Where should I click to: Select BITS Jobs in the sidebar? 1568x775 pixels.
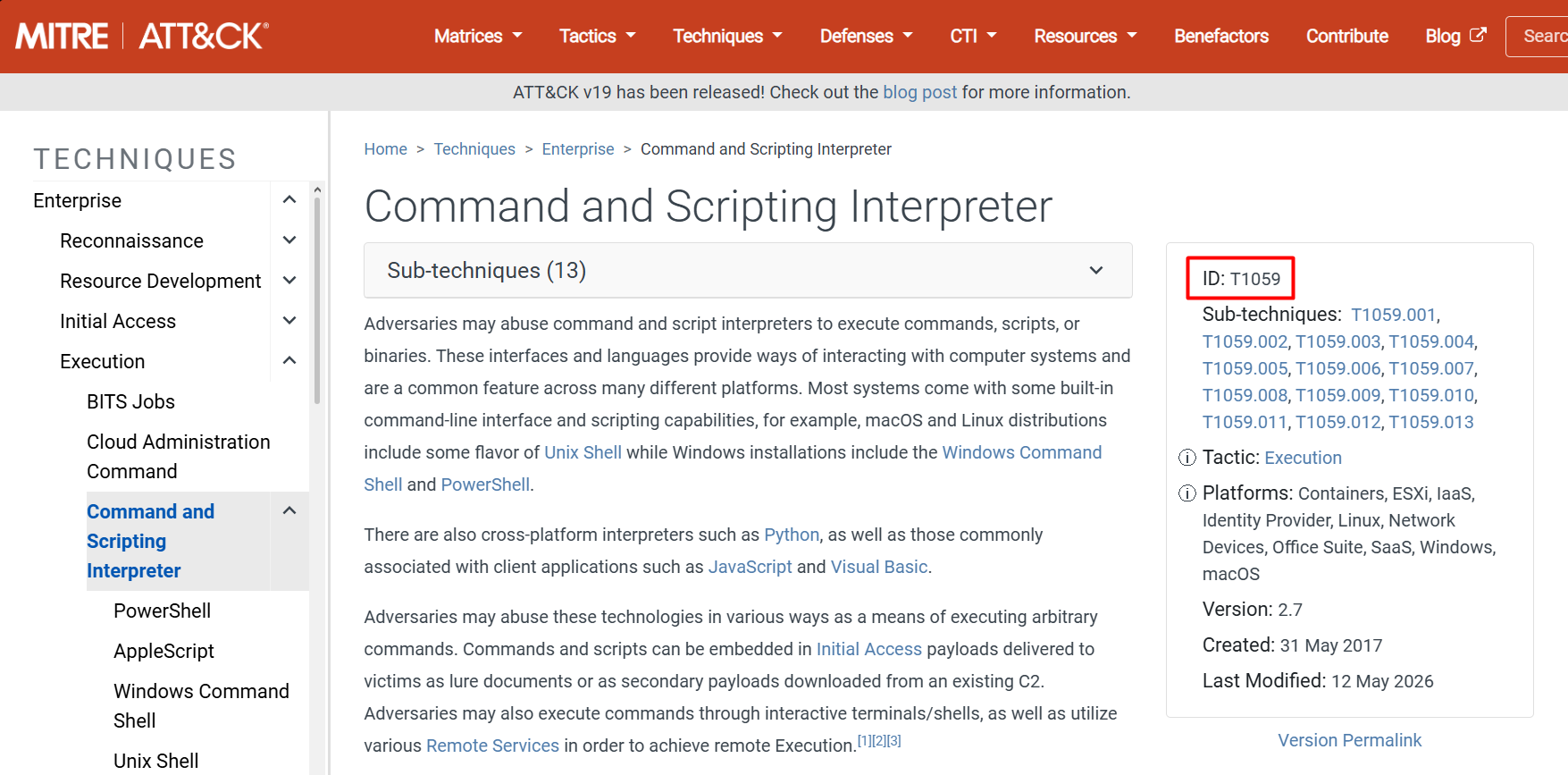tap(130, 401)
